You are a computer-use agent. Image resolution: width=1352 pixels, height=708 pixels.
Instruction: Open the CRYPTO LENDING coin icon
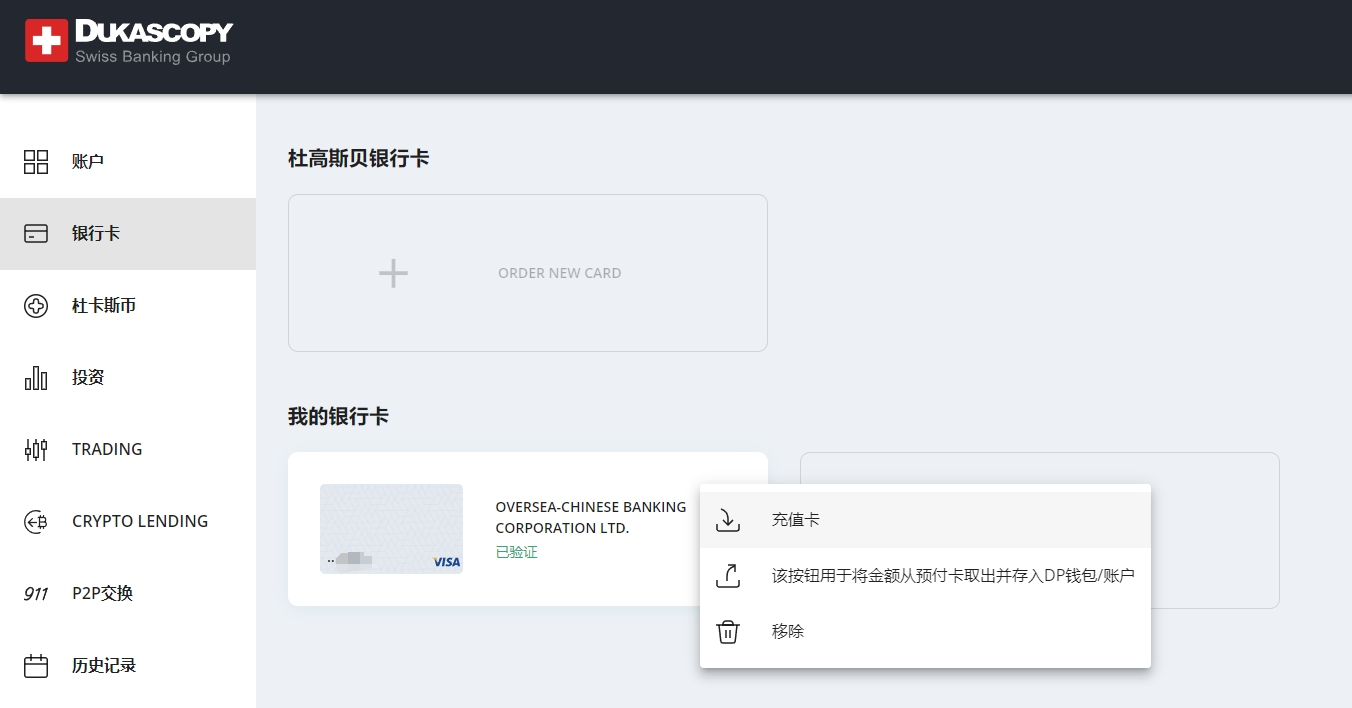[36, 522]
